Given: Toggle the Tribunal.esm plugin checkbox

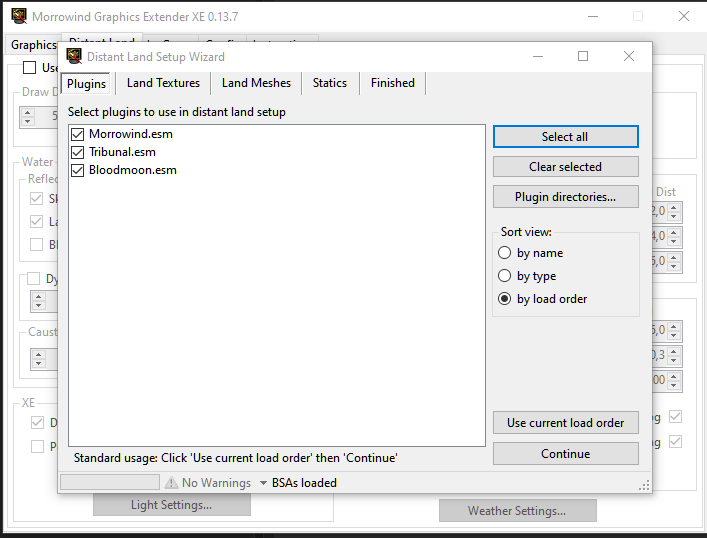Looking at the screenshot, I should pyautogui.click(x=78, y=152).
